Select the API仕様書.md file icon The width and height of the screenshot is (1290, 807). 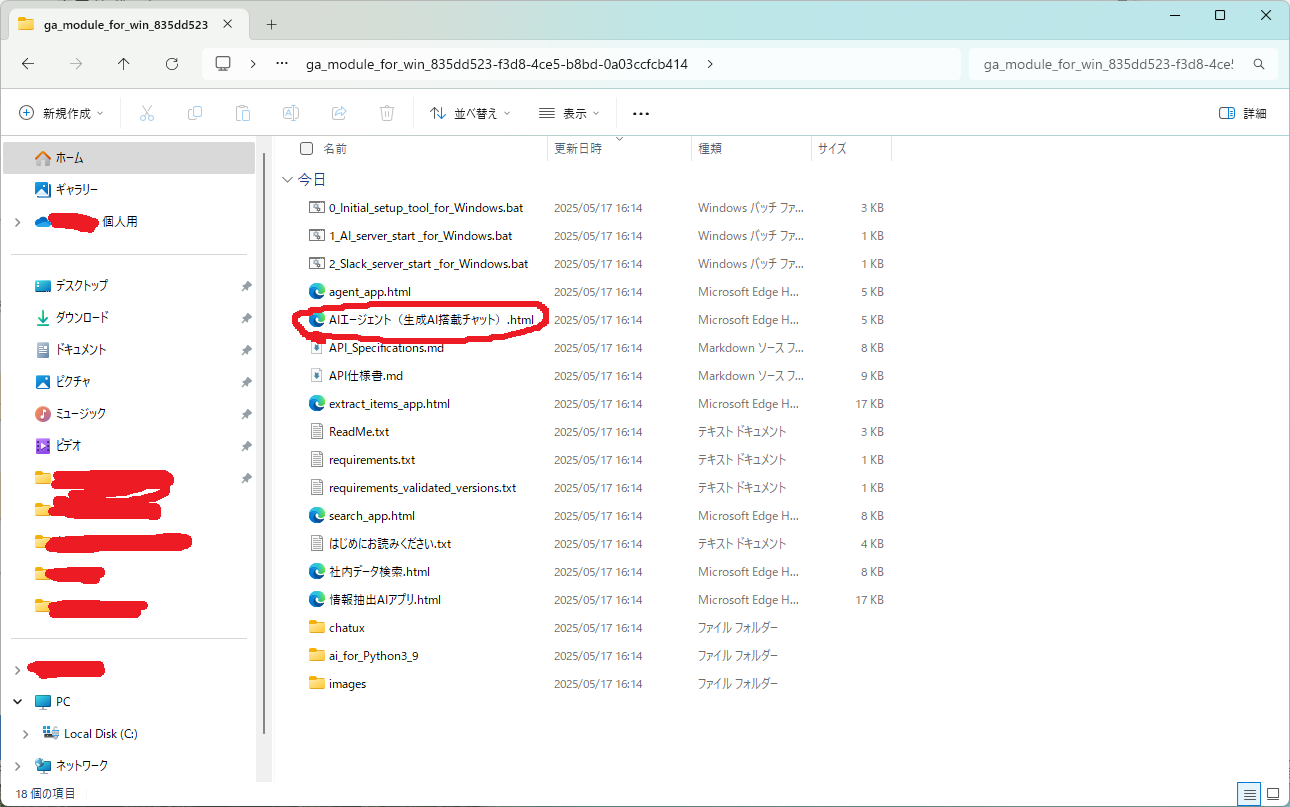point(317,376)
